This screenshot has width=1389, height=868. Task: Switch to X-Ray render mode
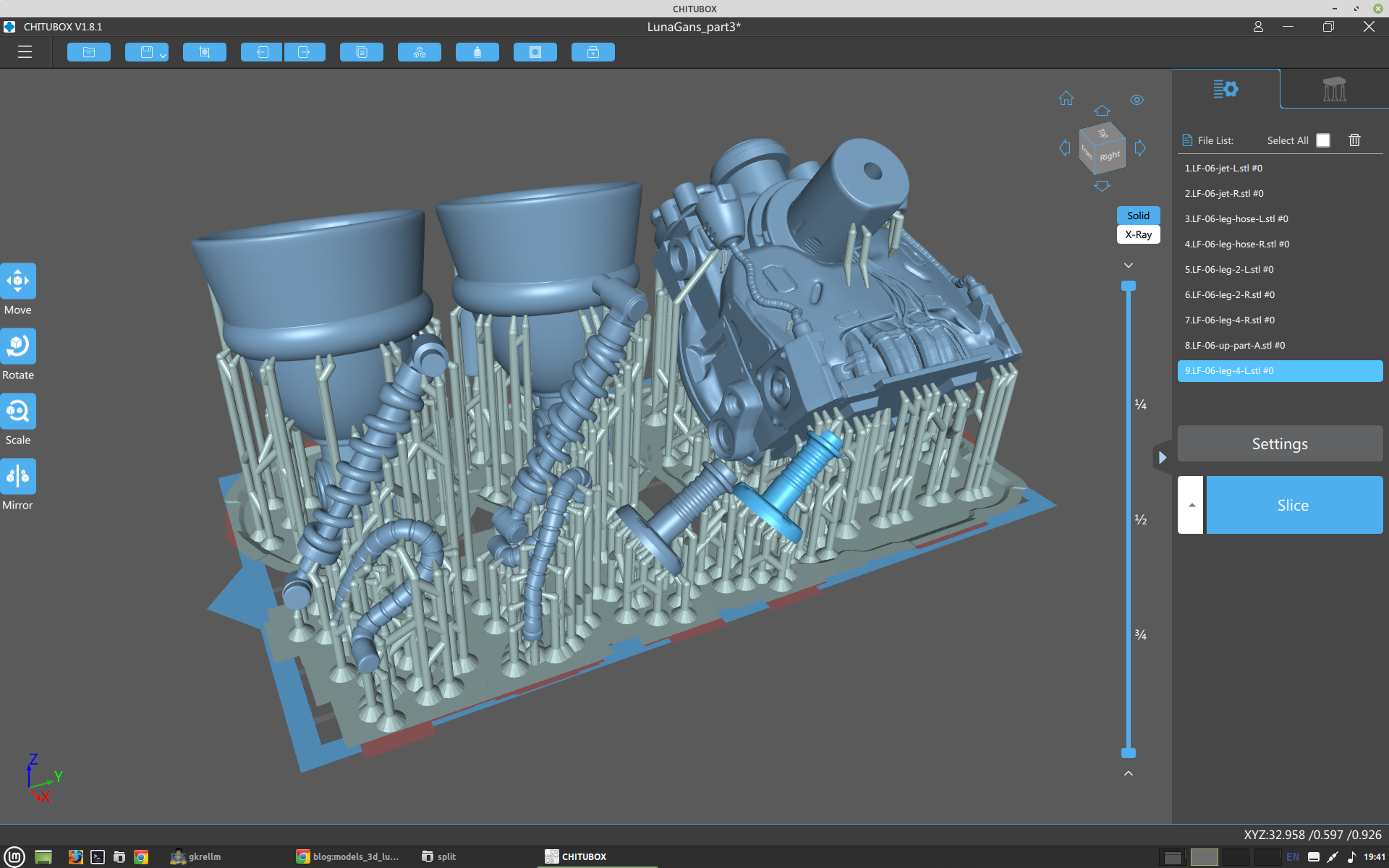1138,234
